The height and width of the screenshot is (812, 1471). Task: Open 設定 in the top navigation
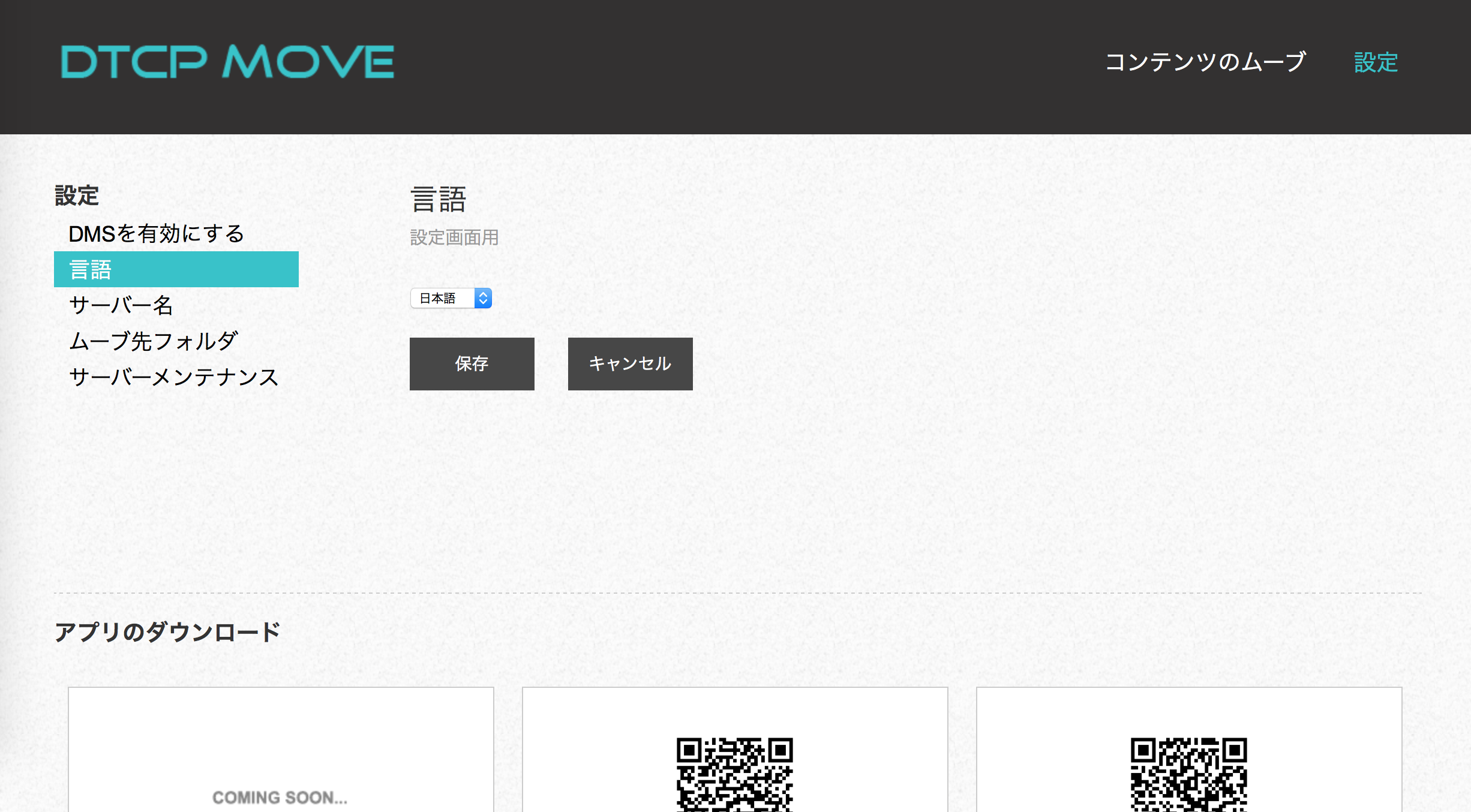tap(1376, 62)
